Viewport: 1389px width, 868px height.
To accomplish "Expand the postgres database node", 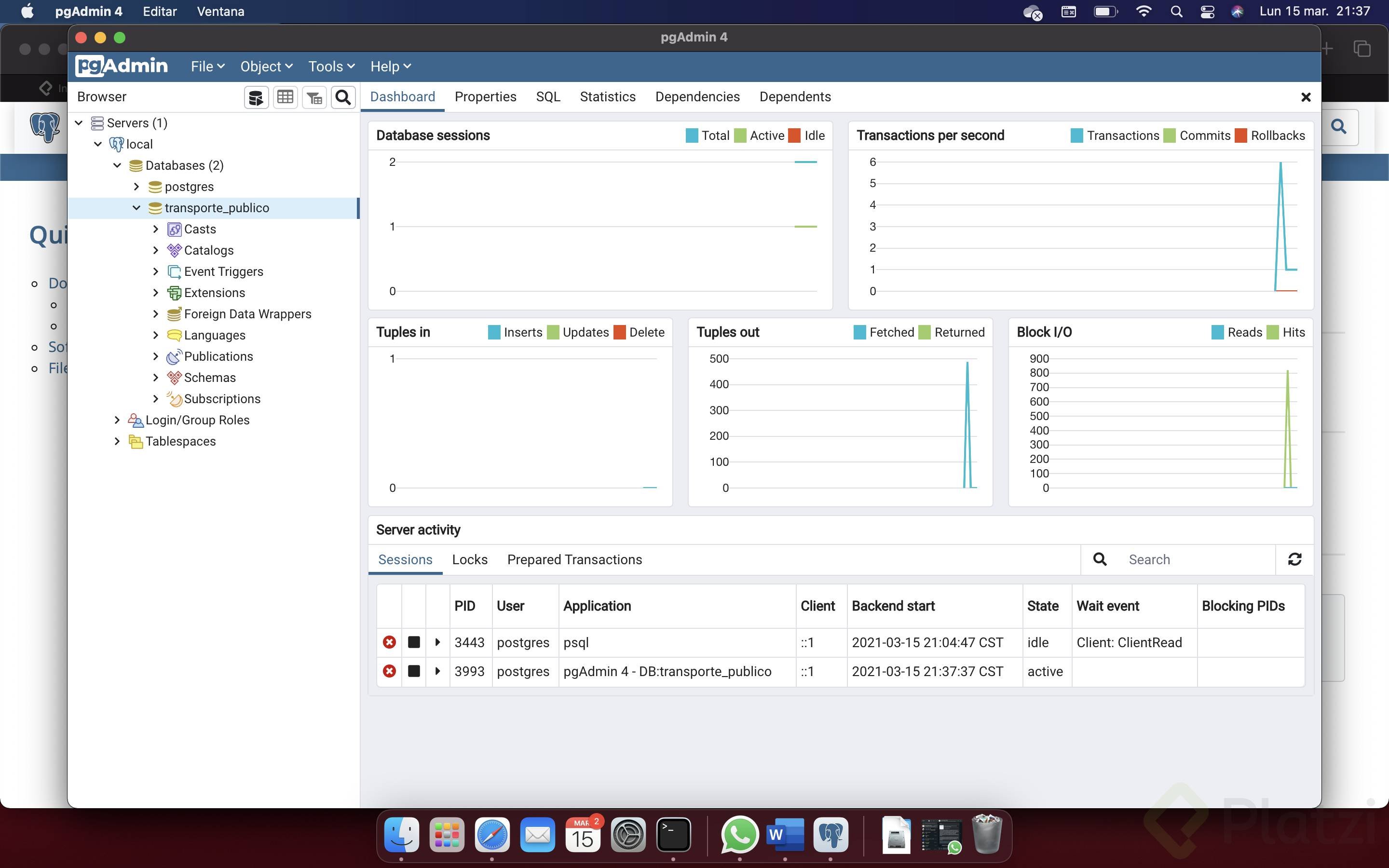I will click(136, 187).
